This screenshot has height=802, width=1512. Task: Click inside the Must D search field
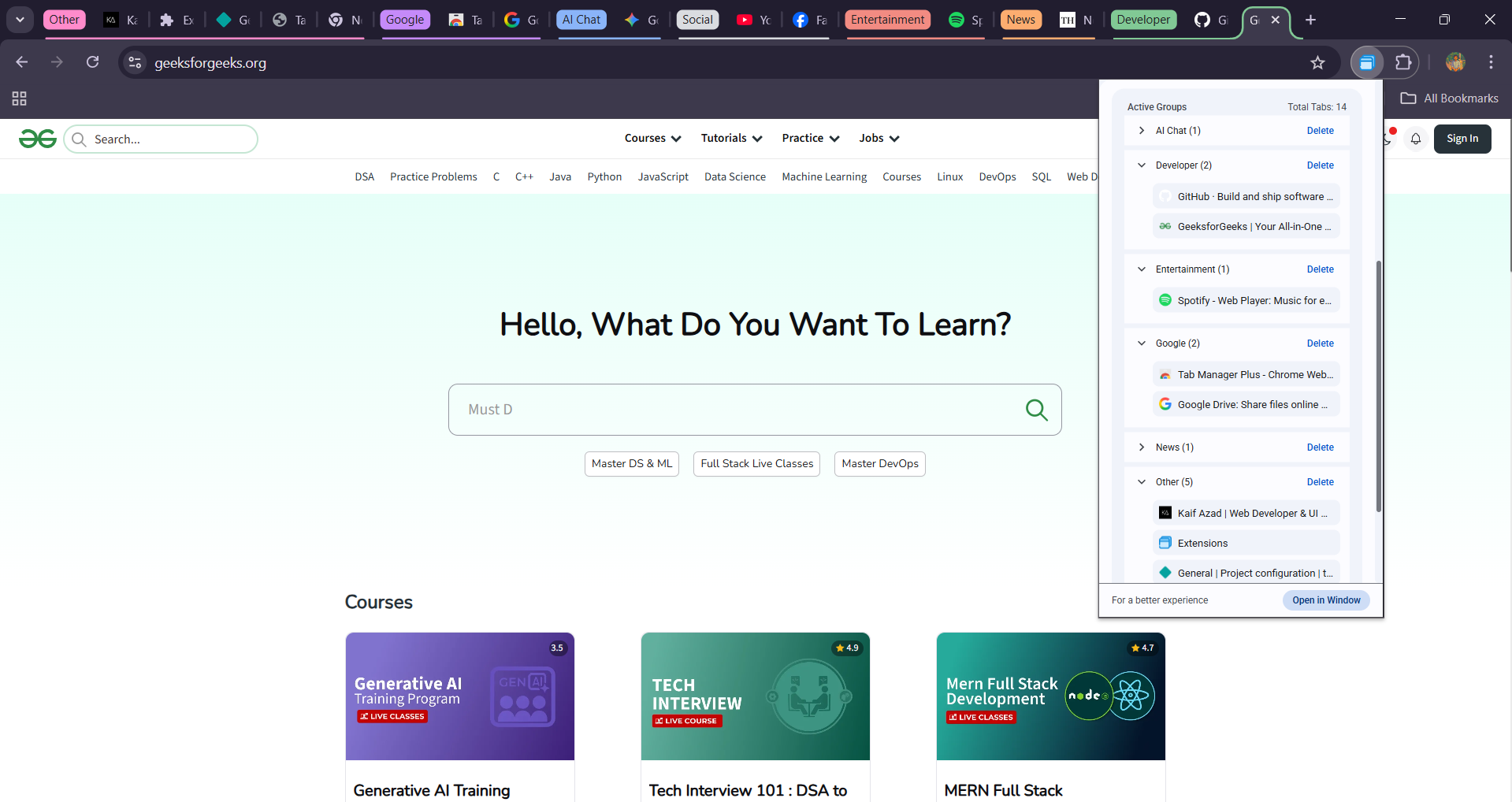pos(709,410)
